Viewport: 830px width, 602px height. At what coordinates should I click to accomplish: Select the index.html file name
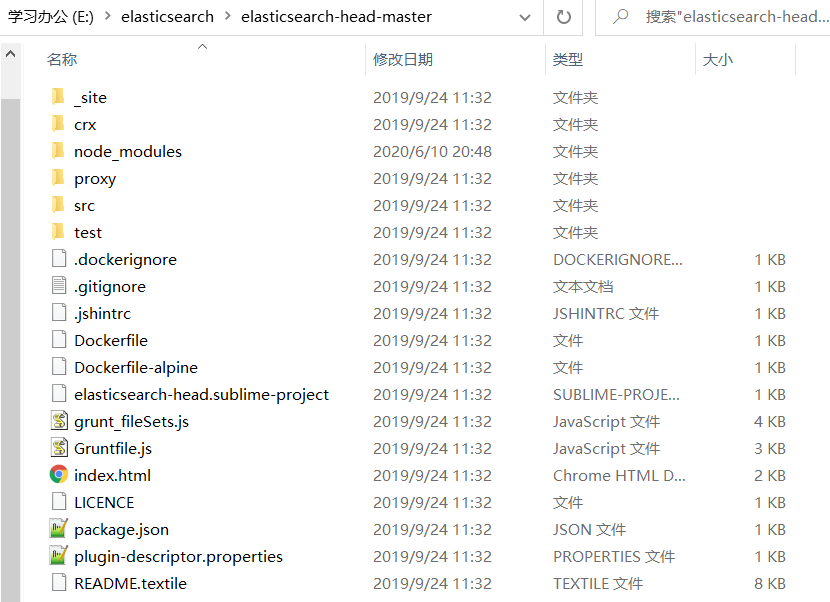(113, 475)
